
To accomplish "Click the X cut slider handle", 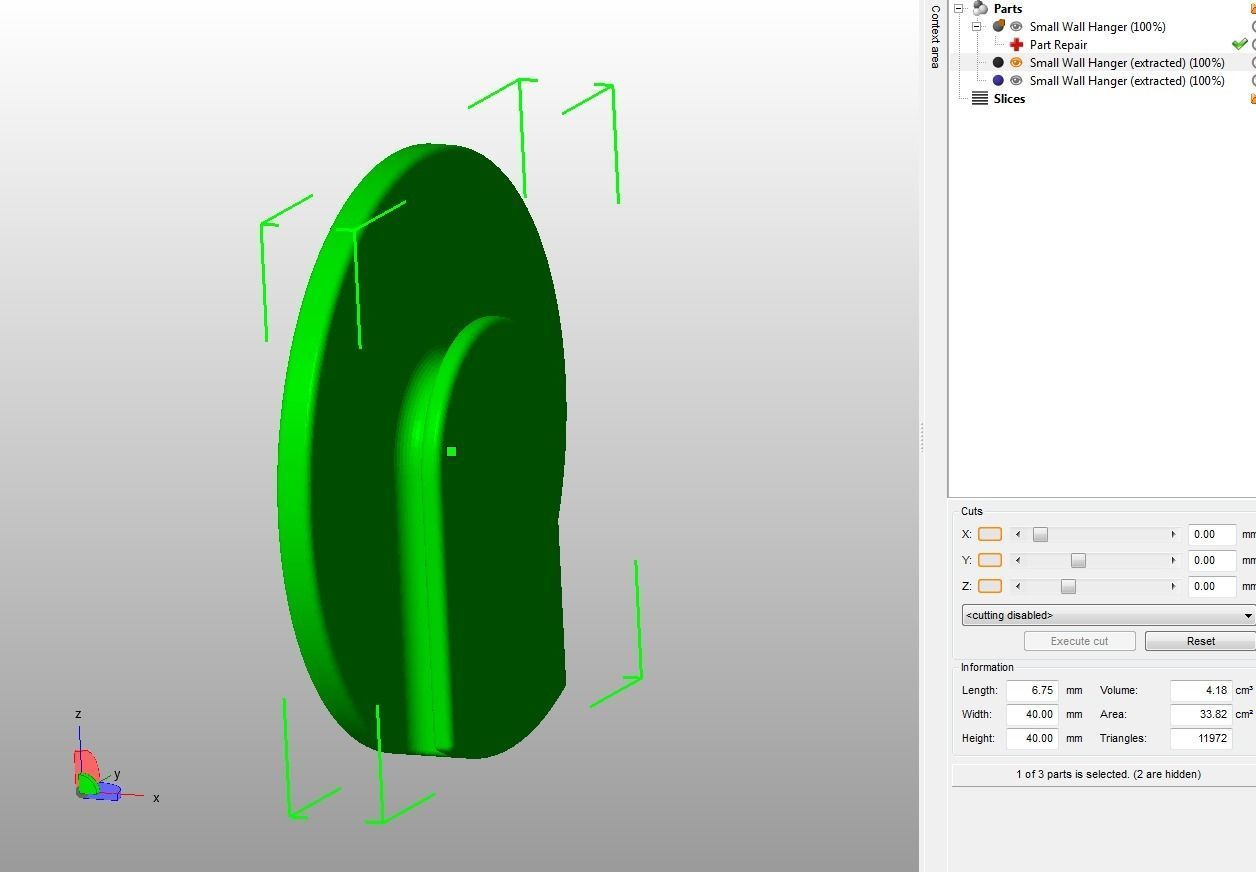I will [1040, 534].
